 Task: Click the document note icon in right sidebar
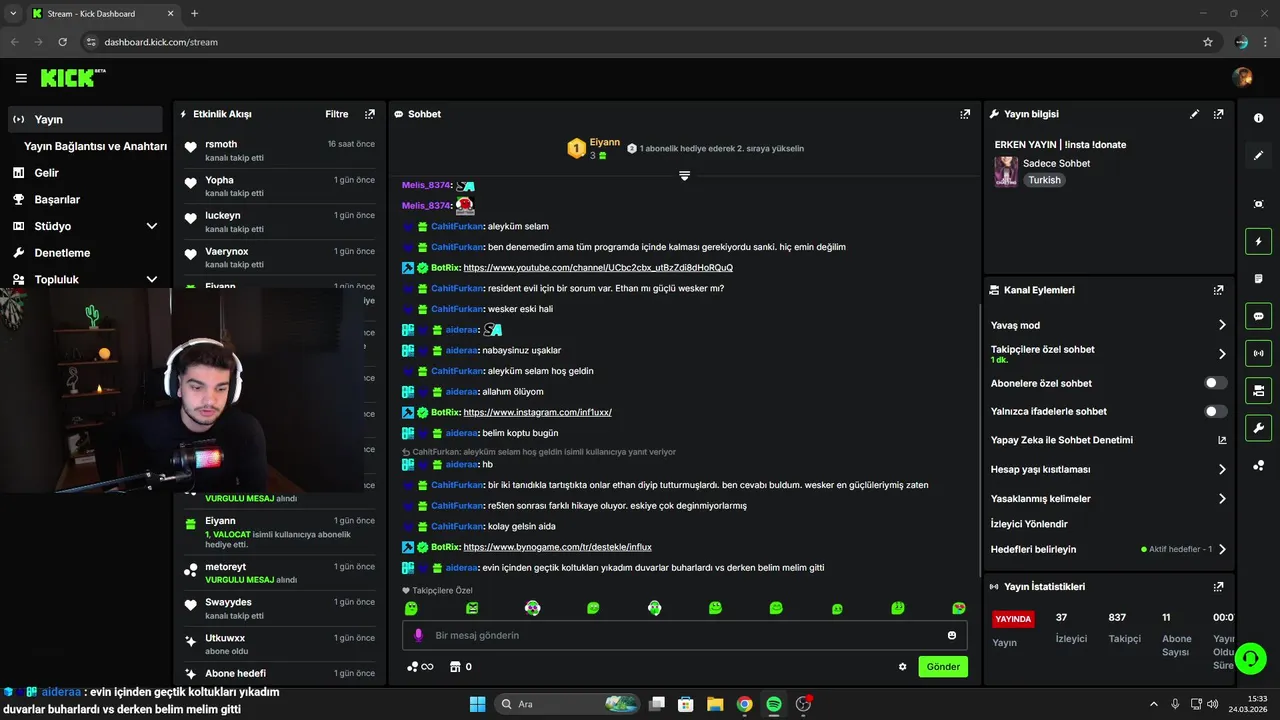(x=1258, y=278)
